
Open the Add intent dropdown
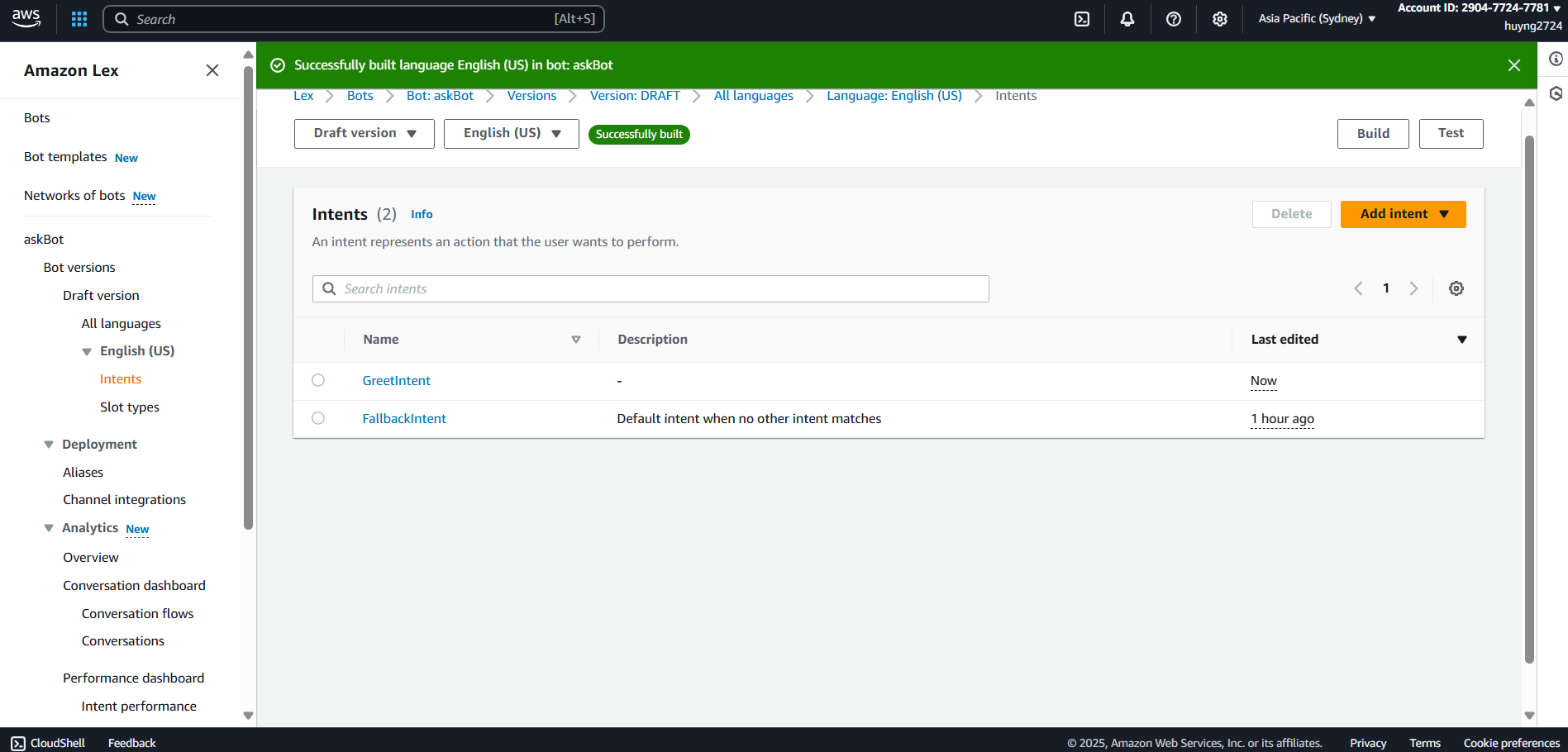coord(1404,214)
